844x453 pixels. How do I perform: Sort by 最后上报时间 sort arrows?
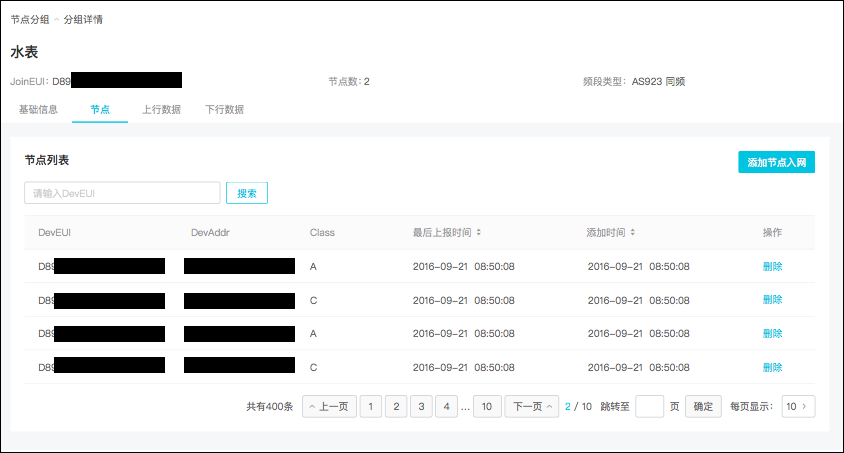(x=479, y=232)
